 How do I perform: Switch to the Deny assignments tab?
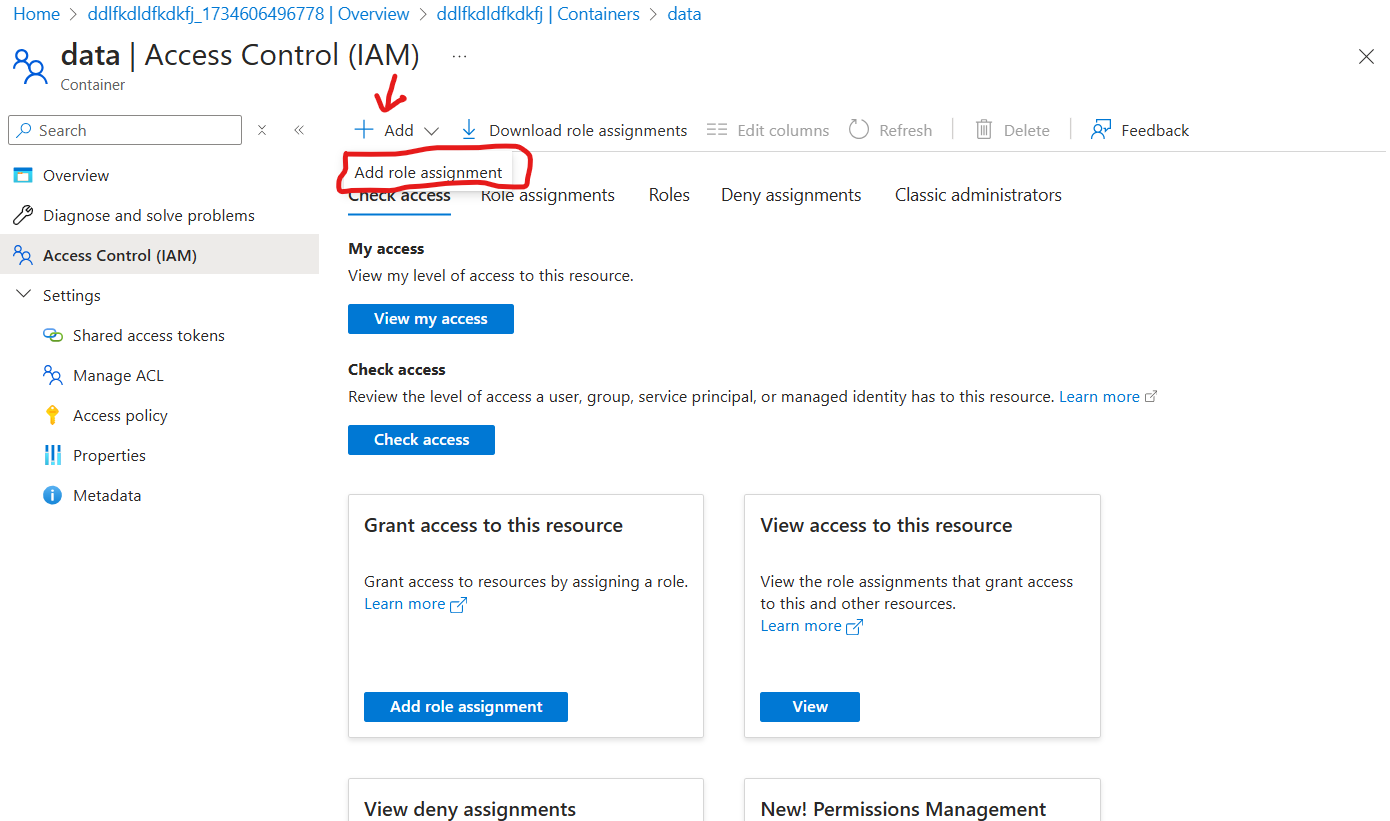[790, 195]
